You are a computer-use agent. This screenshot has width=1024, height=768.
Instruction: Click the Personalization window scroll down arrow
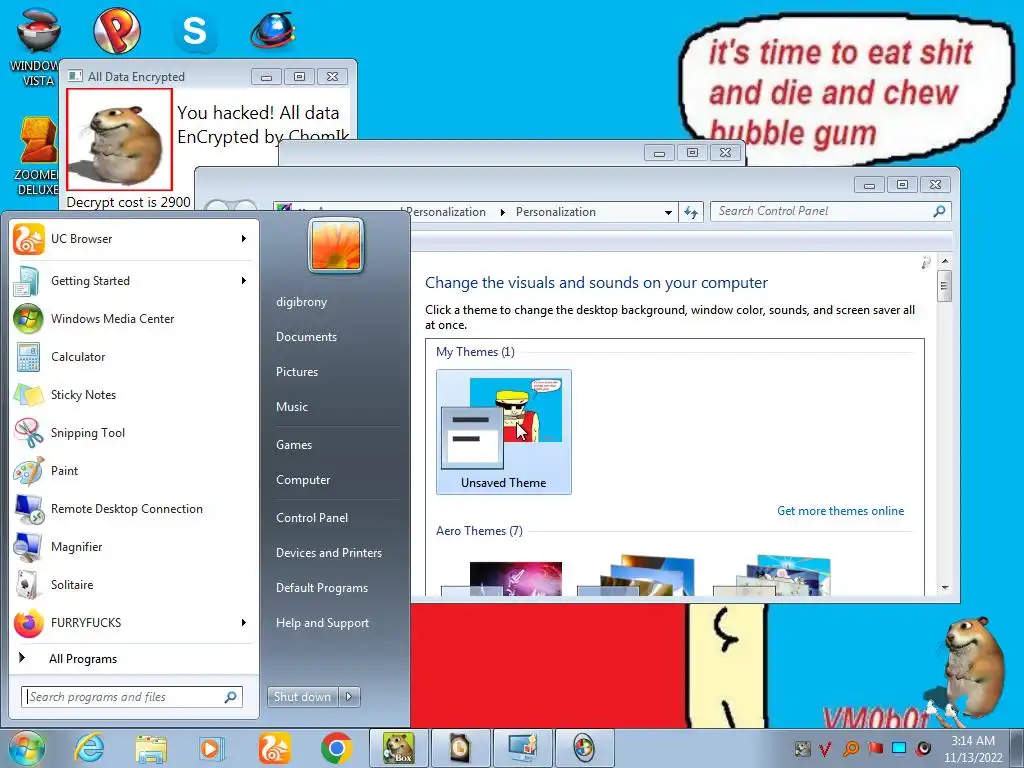(944, 588)
